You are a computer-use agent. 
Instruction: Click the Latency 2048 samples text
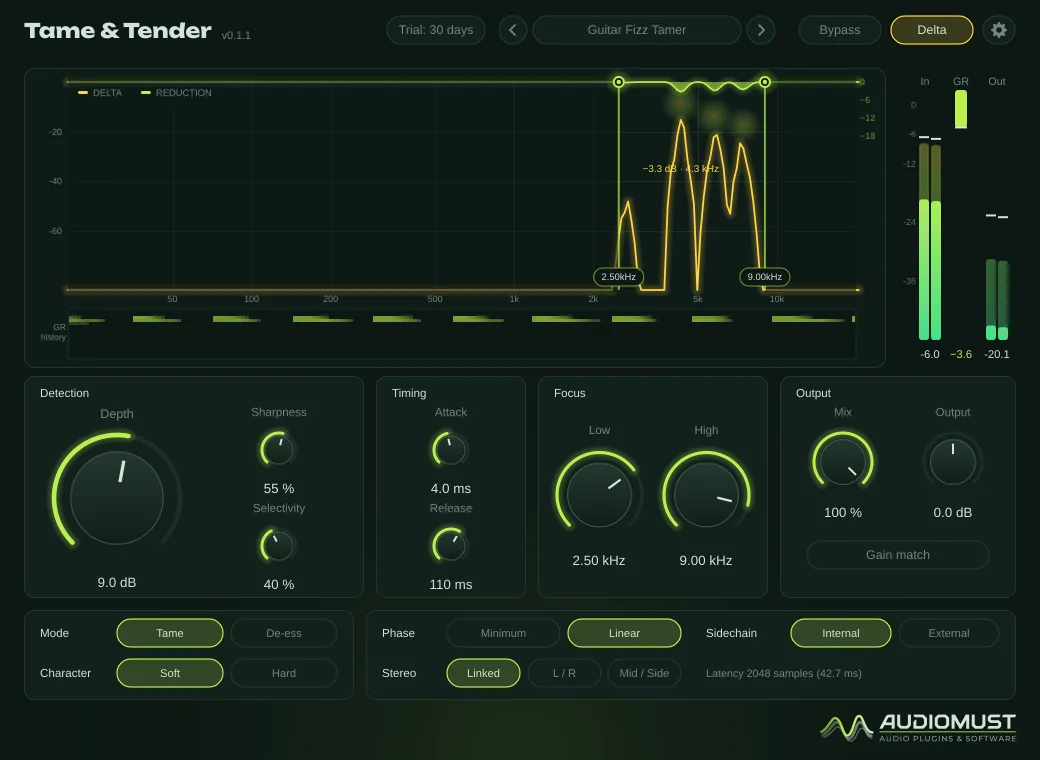(x=783, y=673)
